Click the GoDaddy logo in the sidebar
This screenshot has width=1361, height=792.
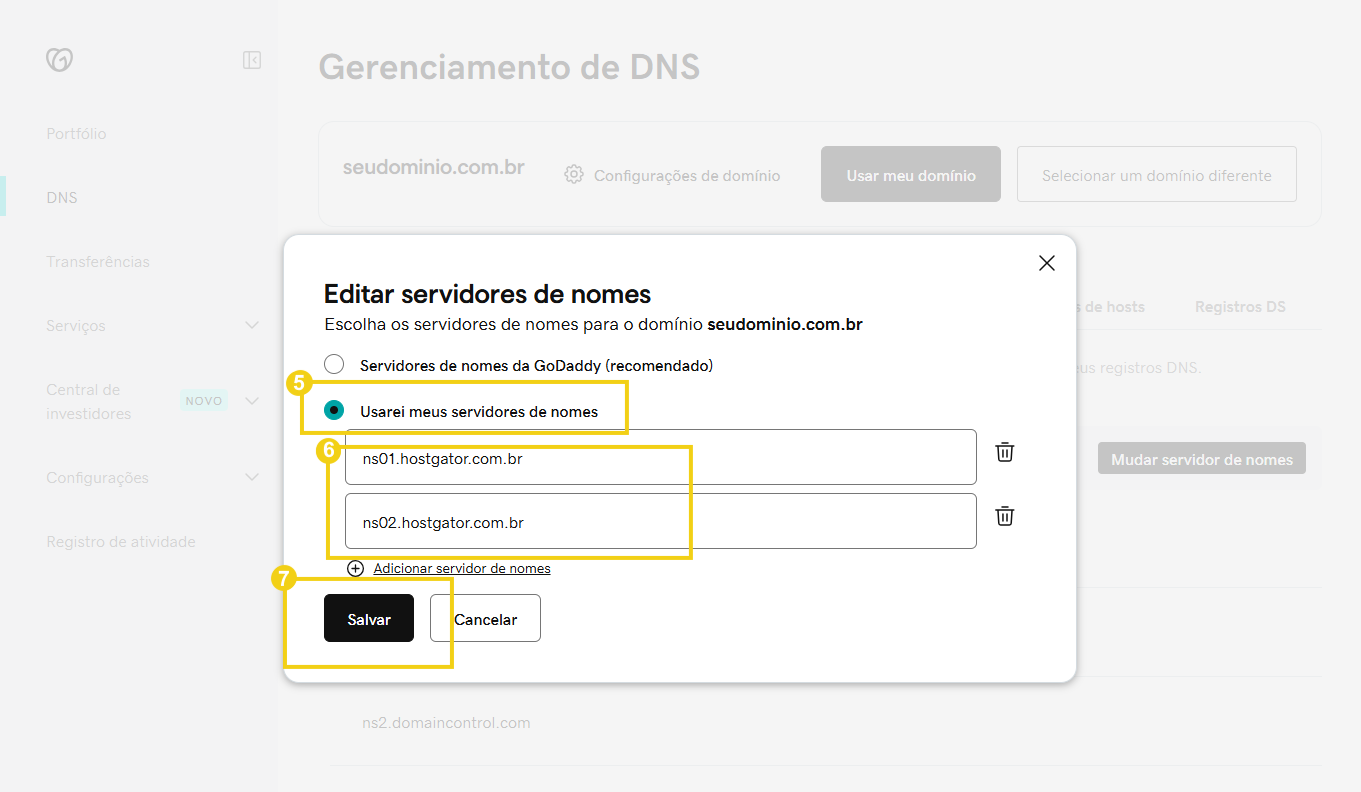click(59, 60)
